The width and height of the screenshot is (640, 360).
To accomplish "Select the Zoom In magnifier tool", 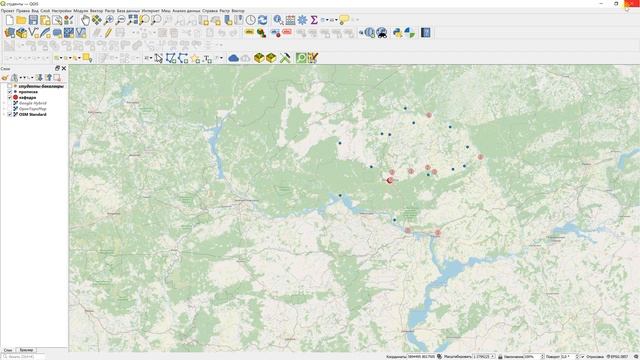I will point(109,20).
